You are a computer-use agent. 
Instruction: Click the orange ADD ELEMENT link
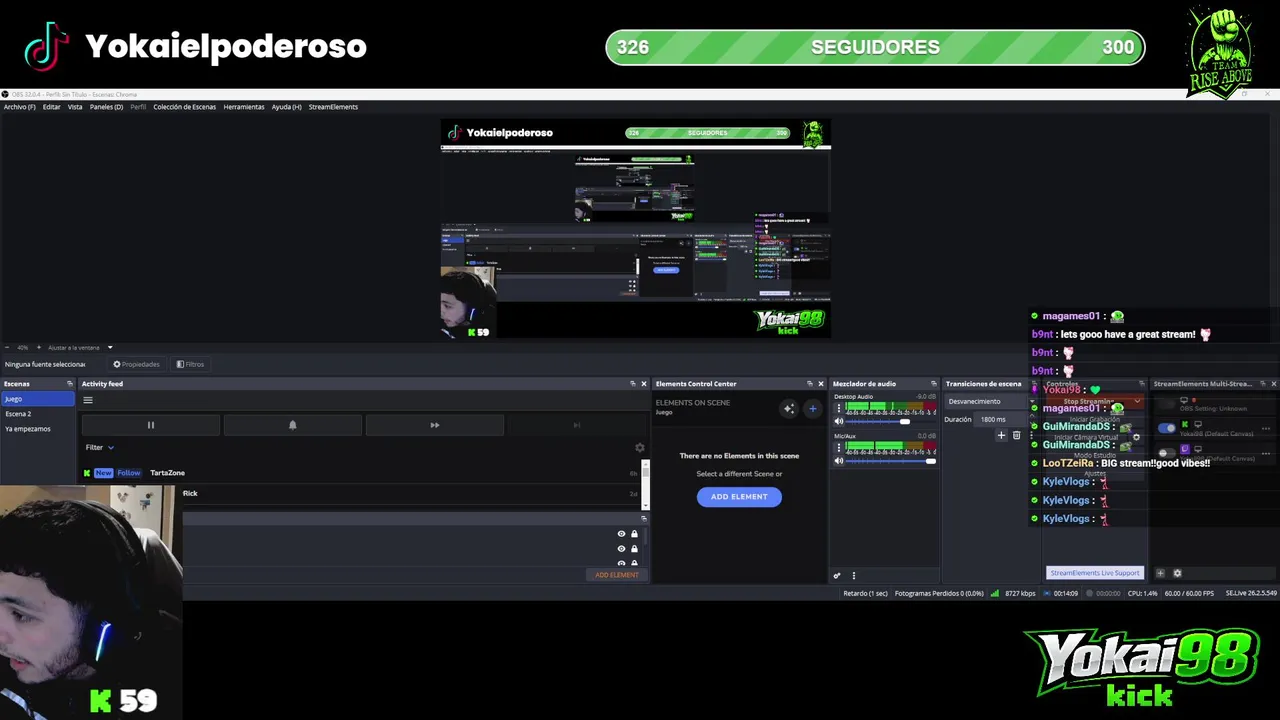coord(616,575)
